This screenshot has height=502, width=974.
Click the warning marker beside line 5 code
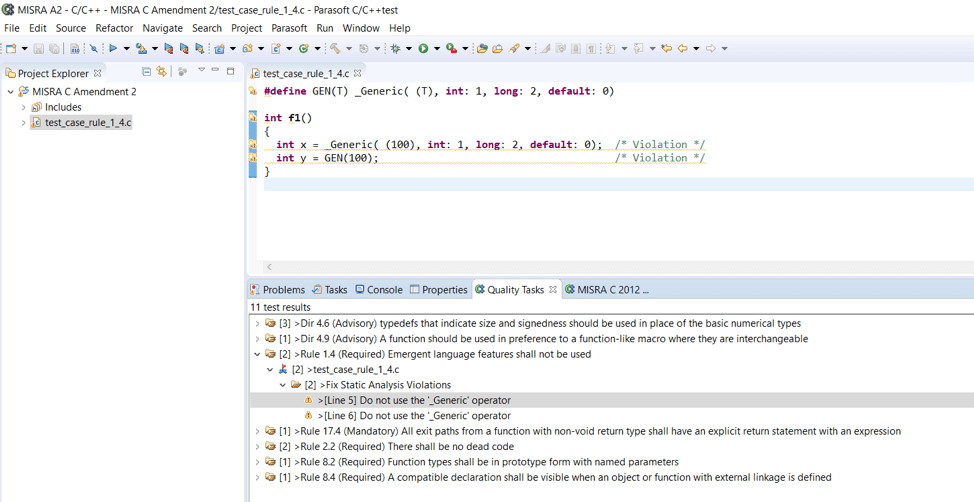point(253,145)
